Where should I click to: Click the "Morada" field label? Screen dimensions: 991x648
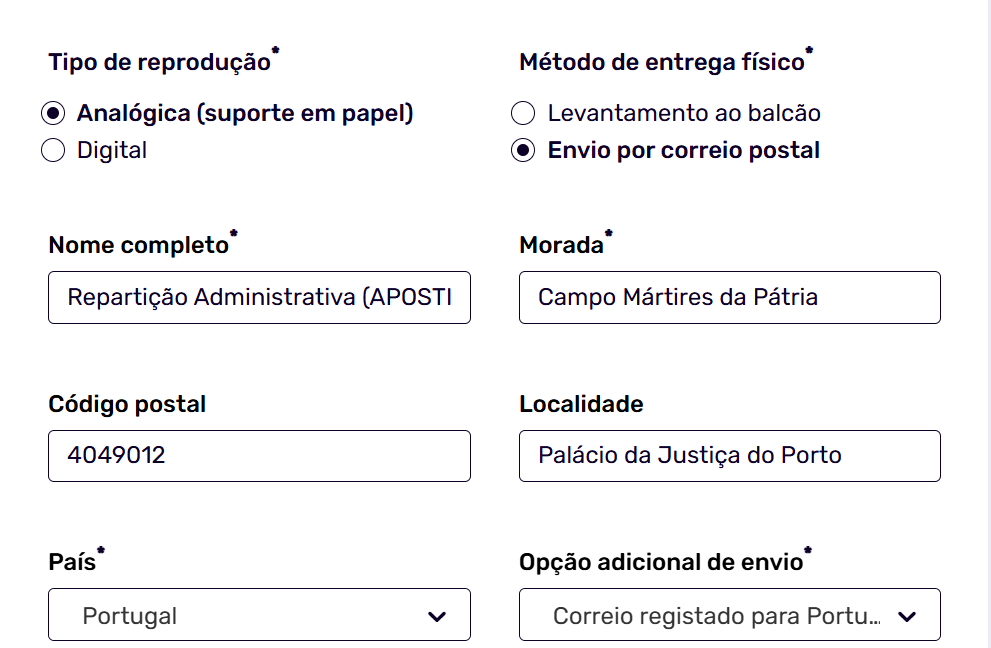click(x=561, y=245)
